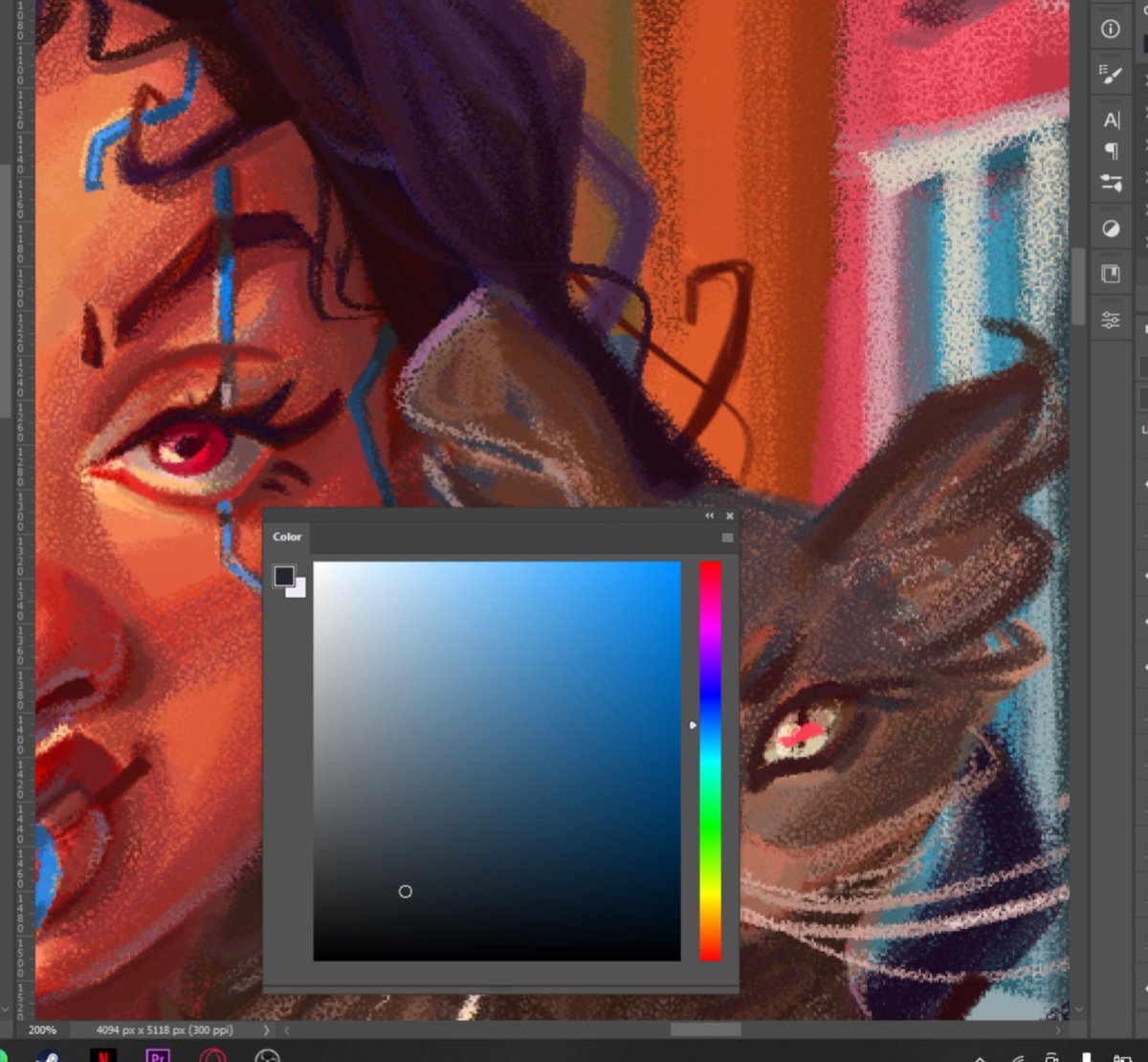The height and width of the screenshot is (1062, 1148).
Task: Open the Color panel options menu
Action: tap(727, 538)
